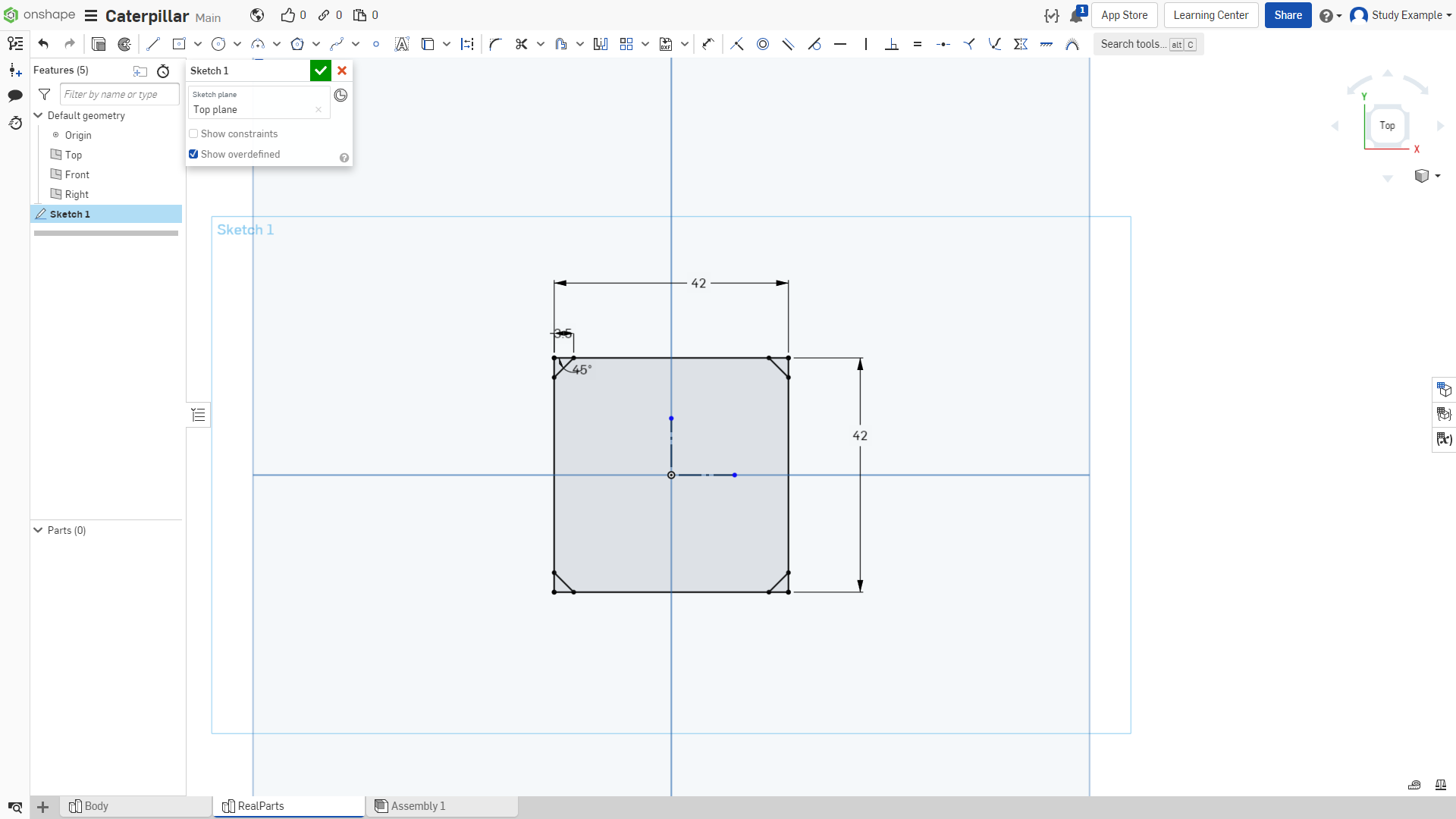Select the Line sketch tool

[x=153, y=44]
